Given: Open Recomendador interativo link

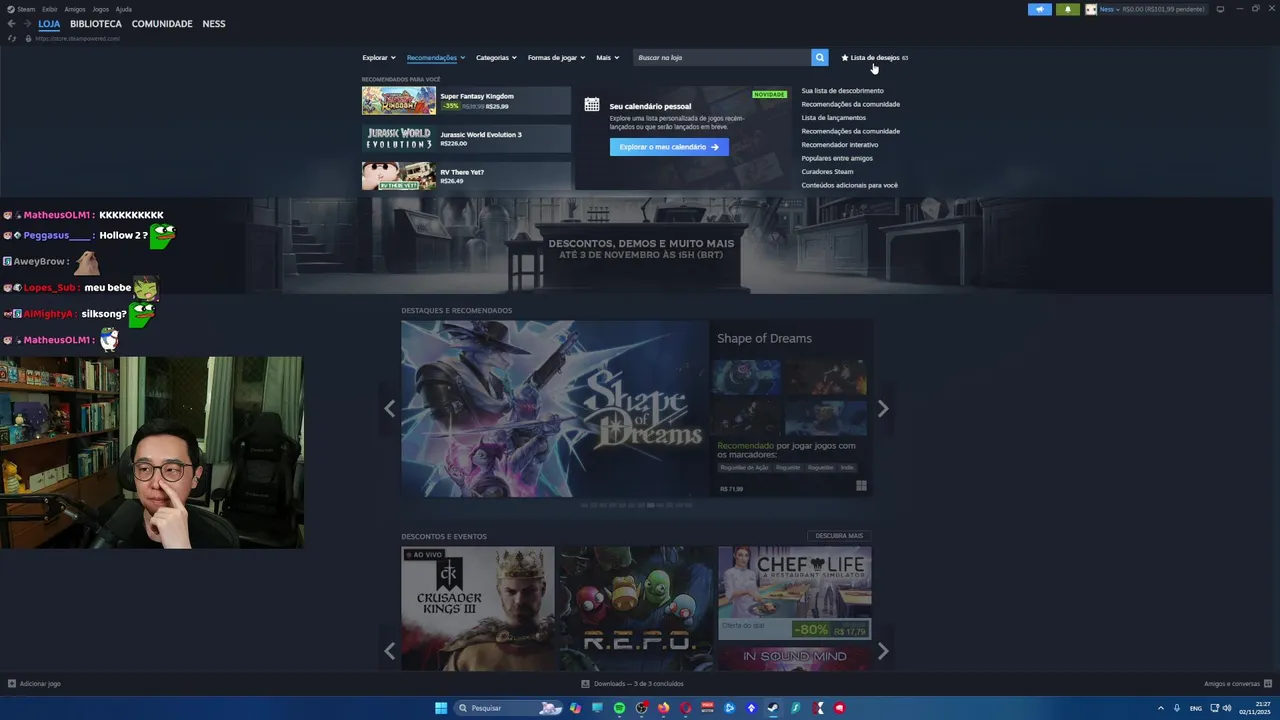Looking at the screenshot, I should click(x=839, y=145).
